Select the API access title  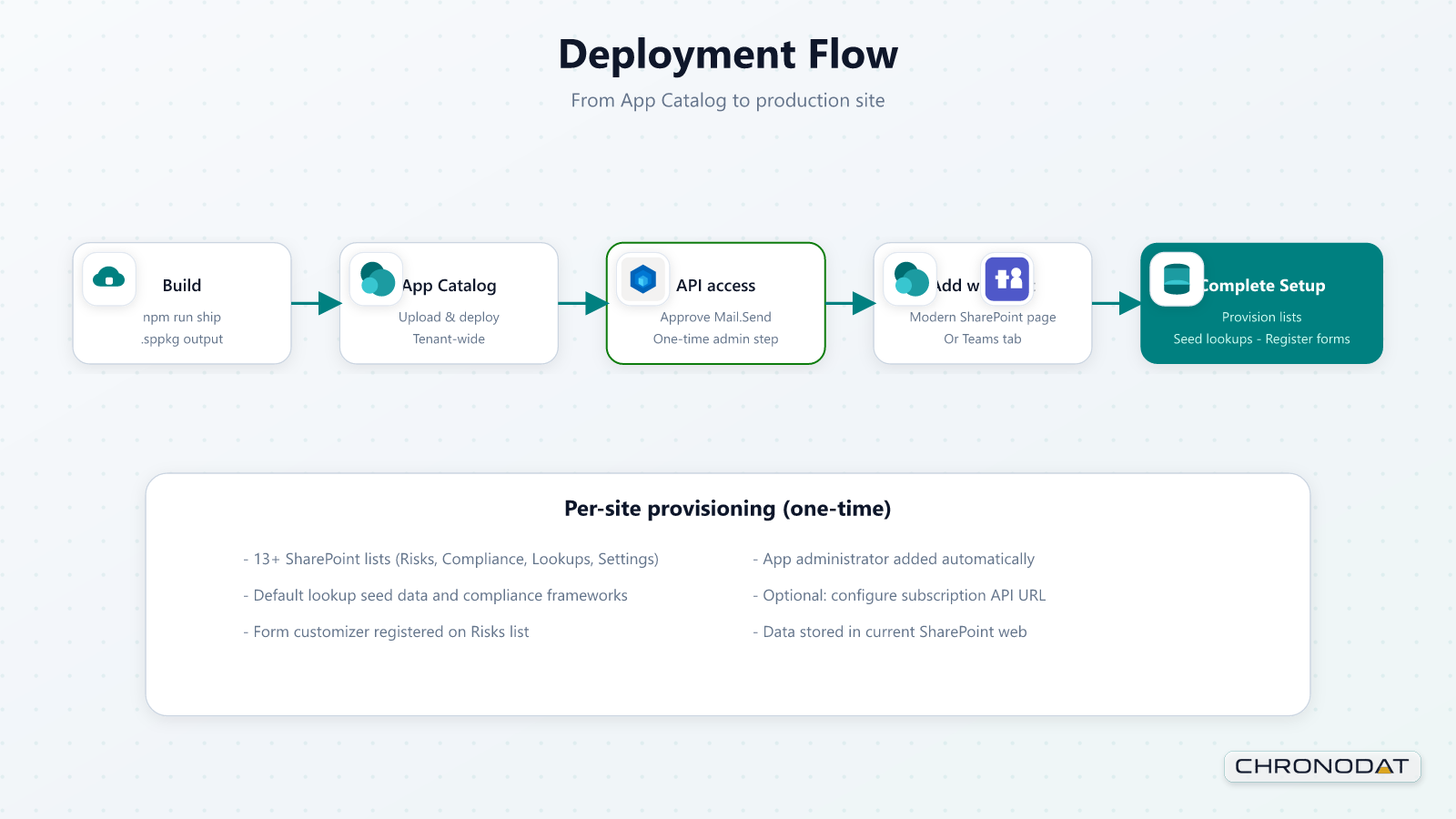tap(716, 286)
